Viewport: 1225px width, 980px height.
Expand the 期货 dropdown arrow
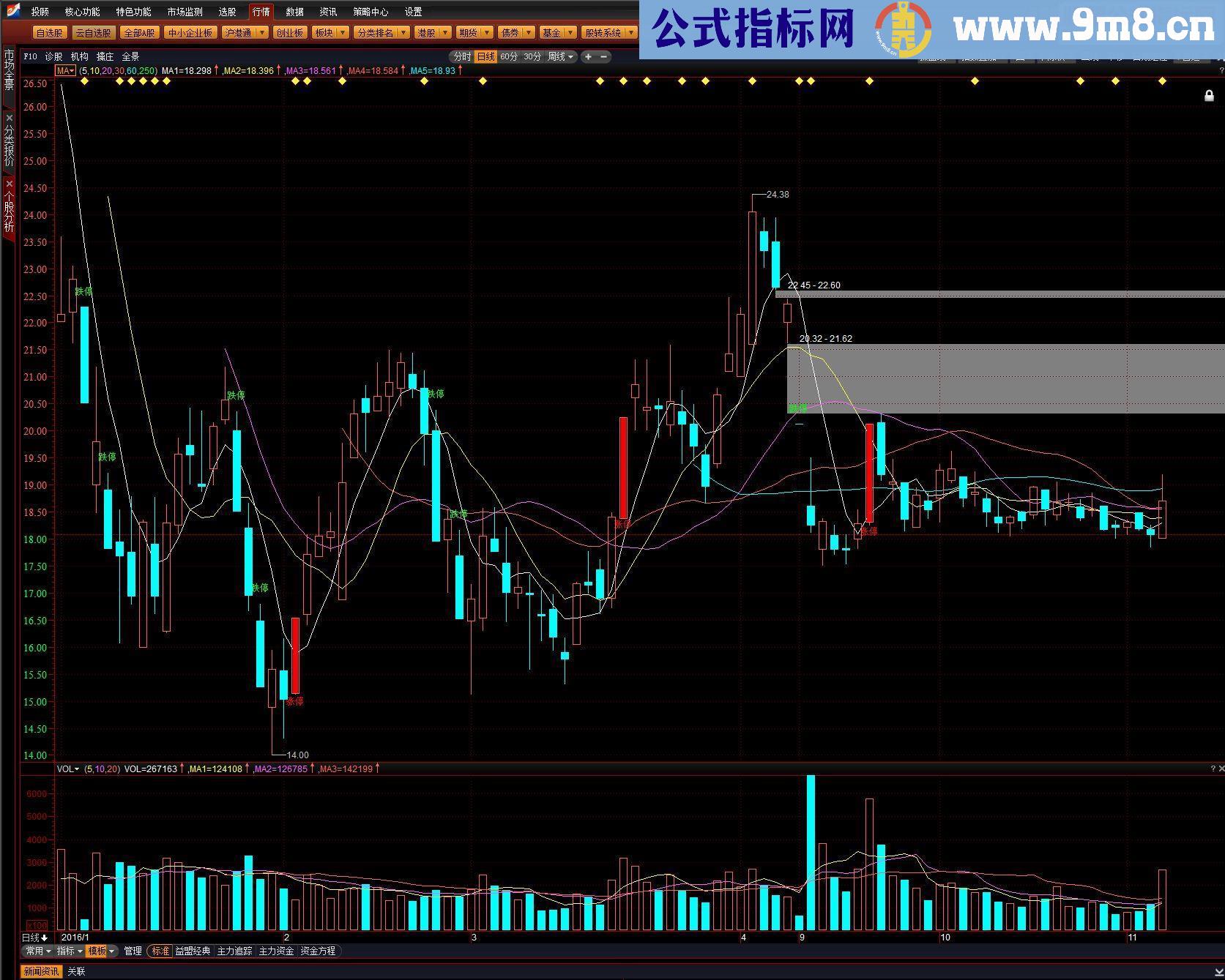point(486,33)
